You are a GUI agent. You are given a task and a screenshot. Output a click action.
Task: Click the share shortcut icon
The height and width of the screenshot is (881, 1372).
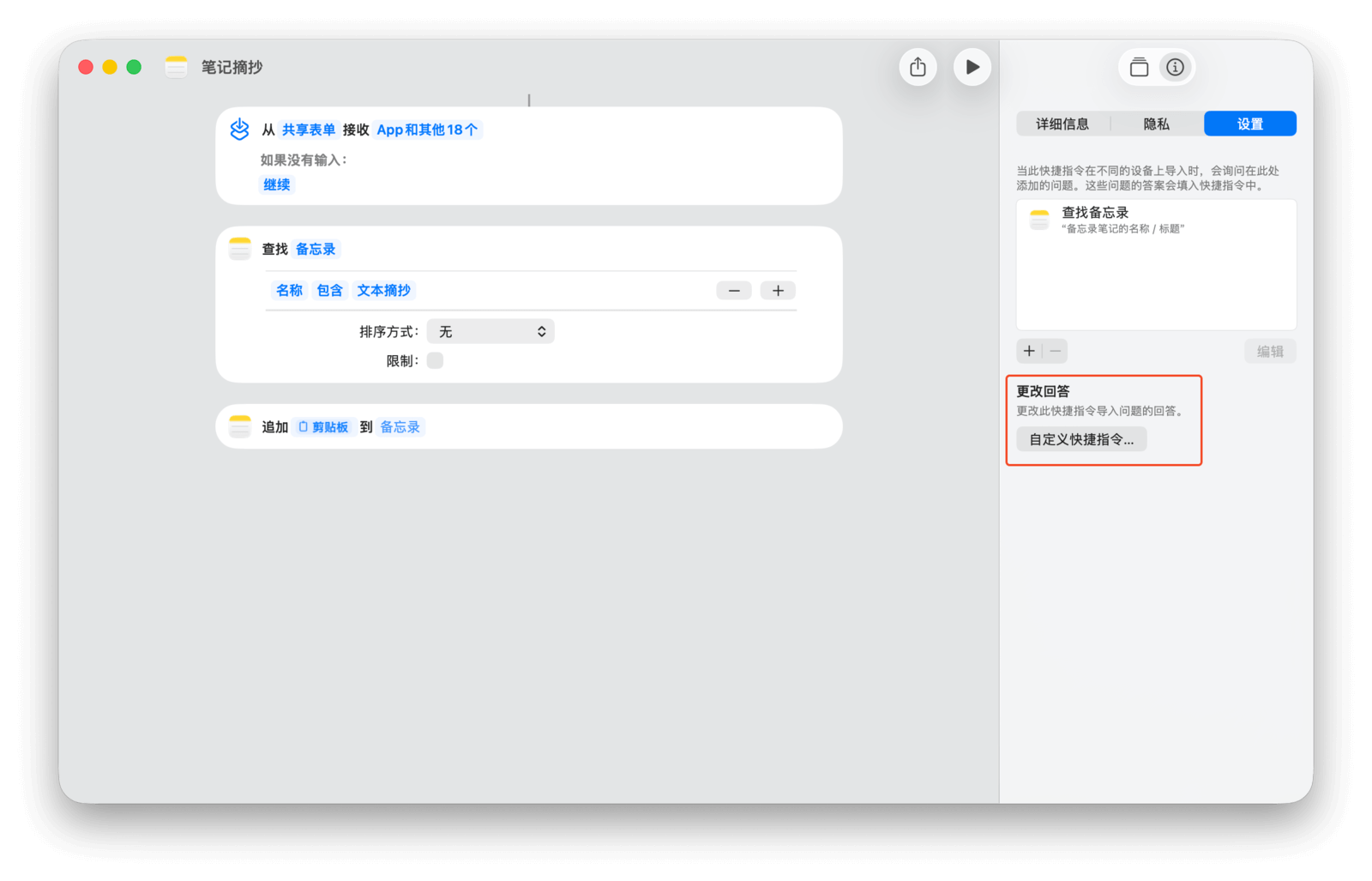click(x=918, y=67)
